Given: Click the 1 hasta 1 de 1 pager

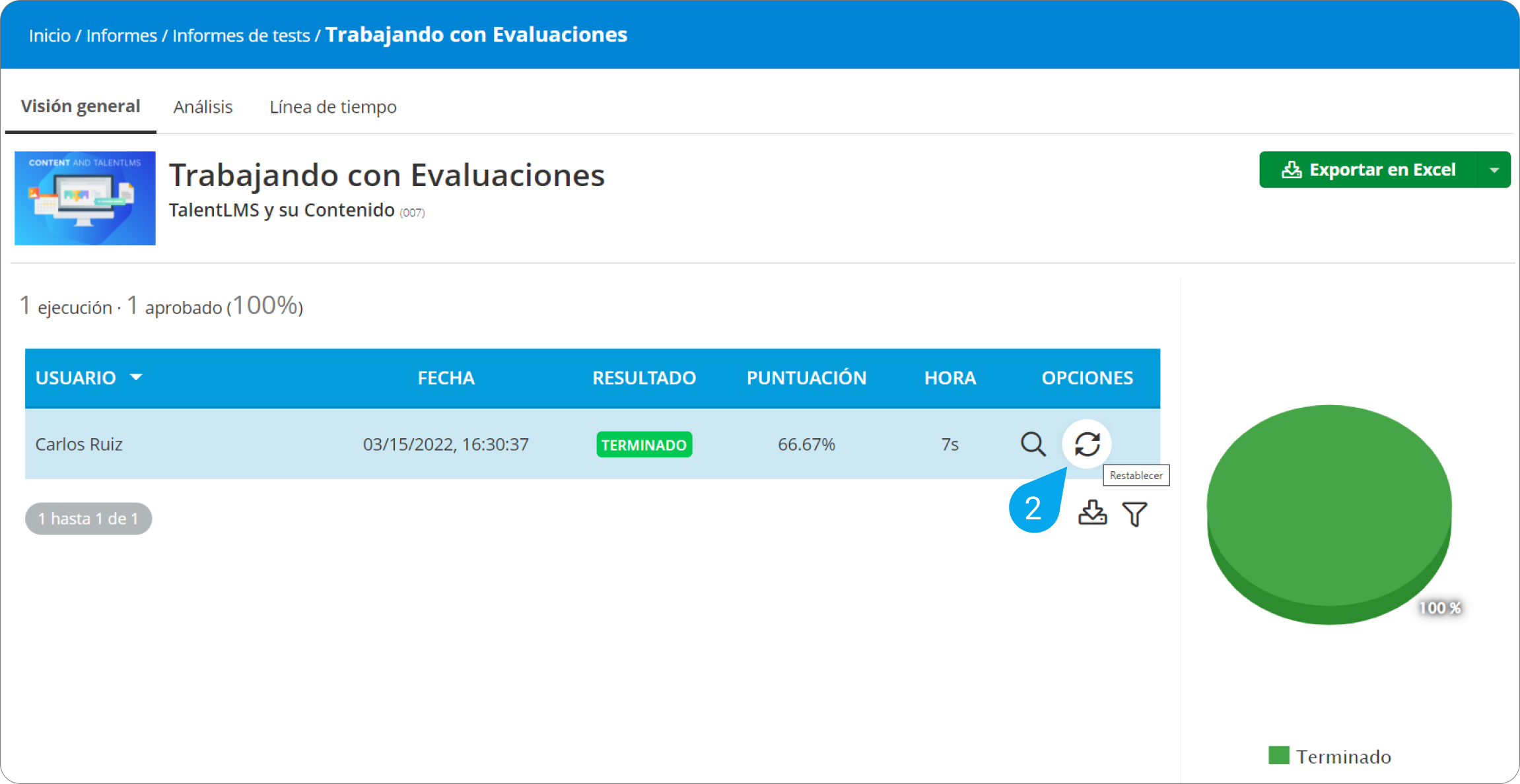Looking at the screenshot, I should click(88, 519).
